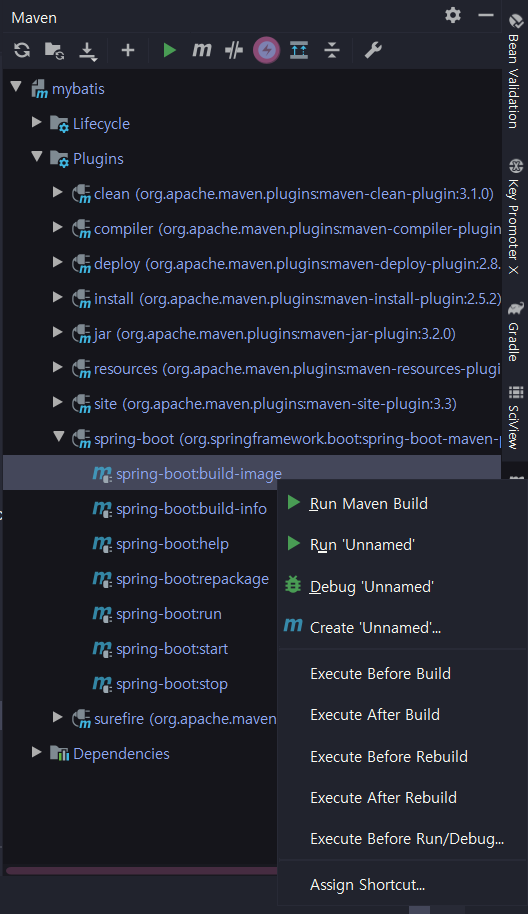Screen dimensions: 528x914
Task: Reload all Maven projects
Action: (22, 50)
